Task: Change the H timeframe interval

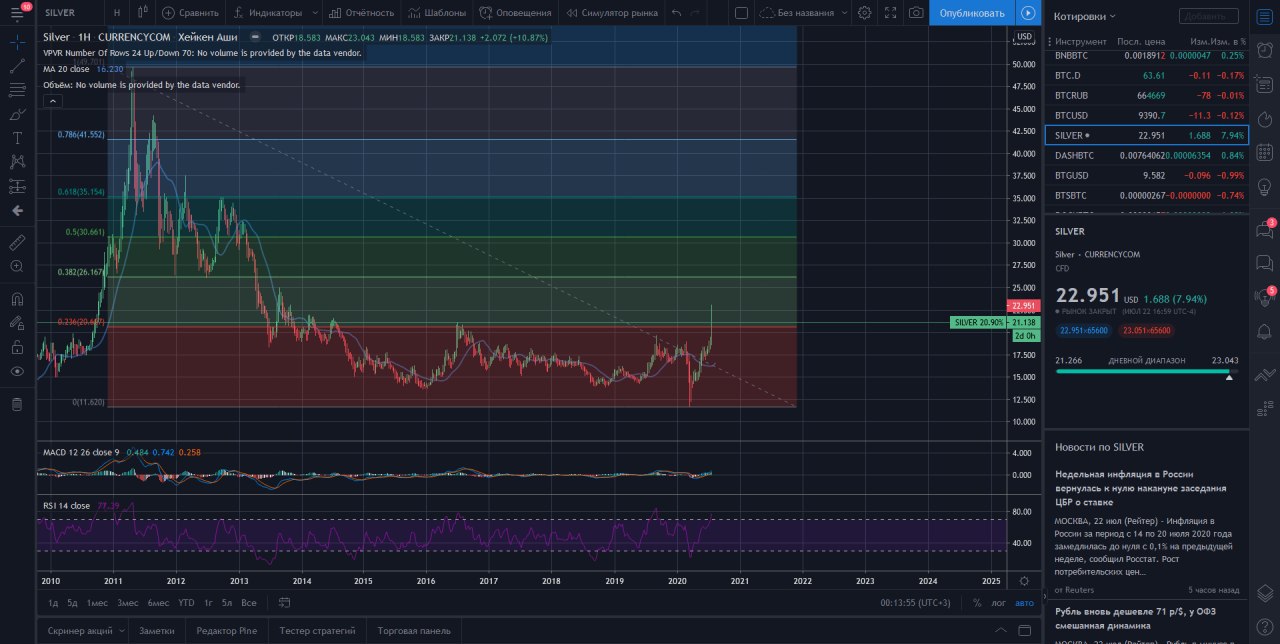Action: pyautogui.click(x=117, y=13)
